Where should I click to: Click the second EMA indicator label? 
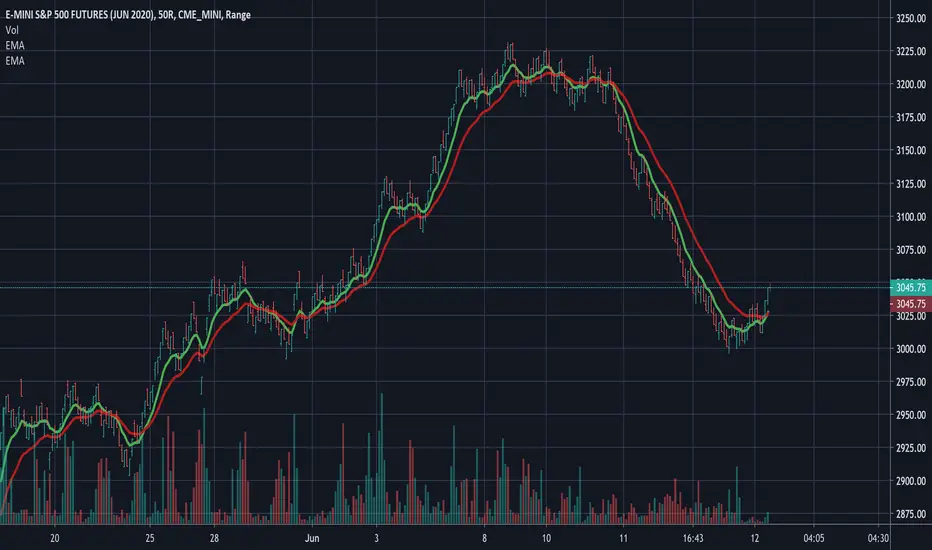pyautogui.click(x=15, y=61)
